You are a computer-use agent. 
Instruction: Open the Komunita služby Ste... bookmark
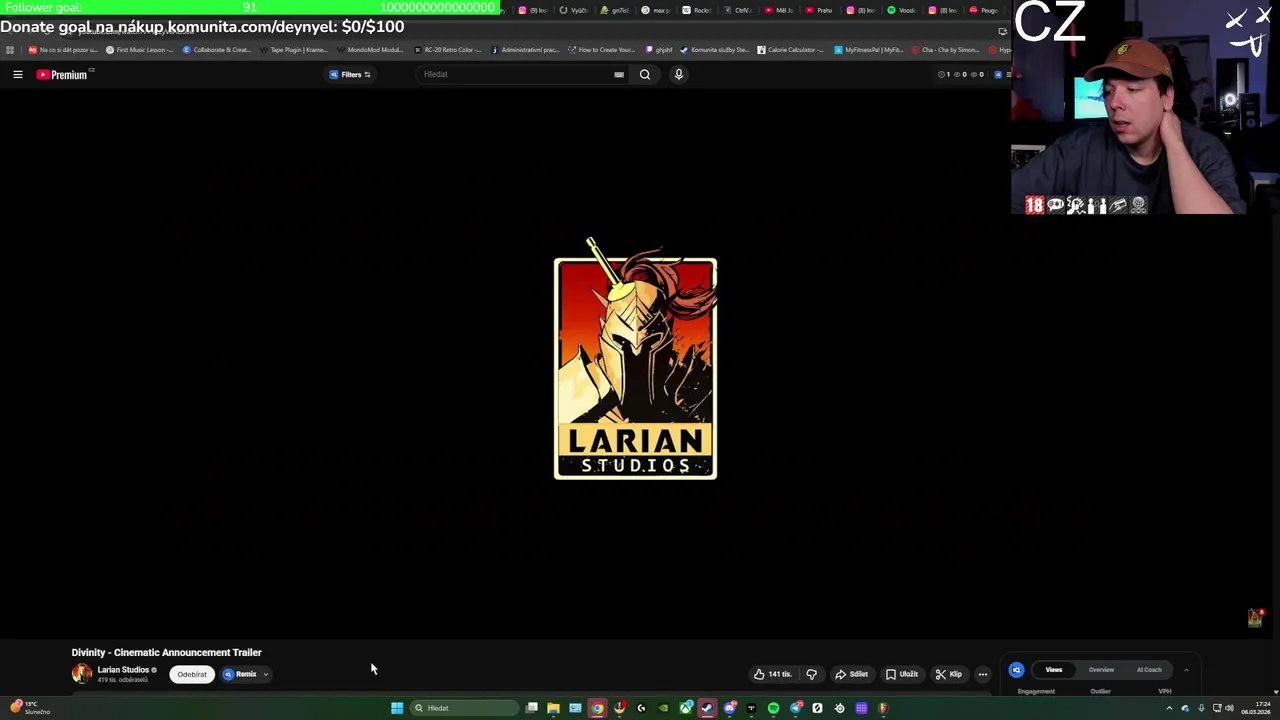click(713, 49)
